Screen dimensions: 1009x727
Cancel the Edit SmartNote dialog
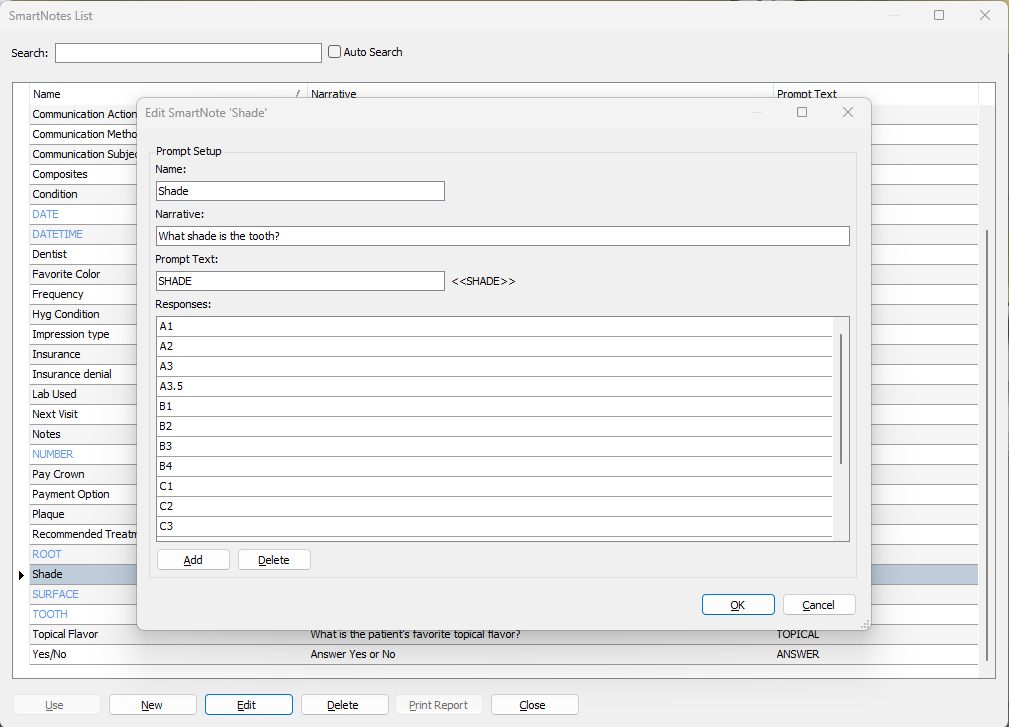819,605
